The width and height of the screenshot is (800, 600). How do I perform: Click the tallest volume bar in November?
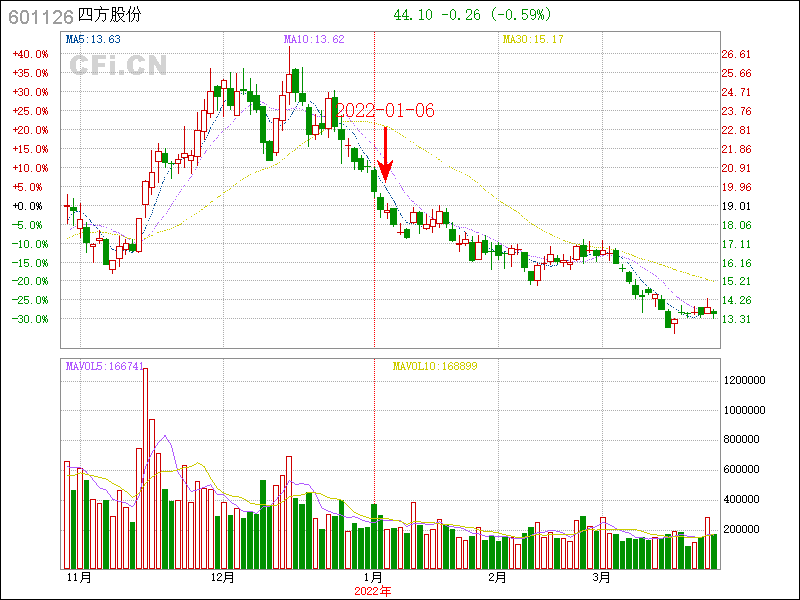145,467
